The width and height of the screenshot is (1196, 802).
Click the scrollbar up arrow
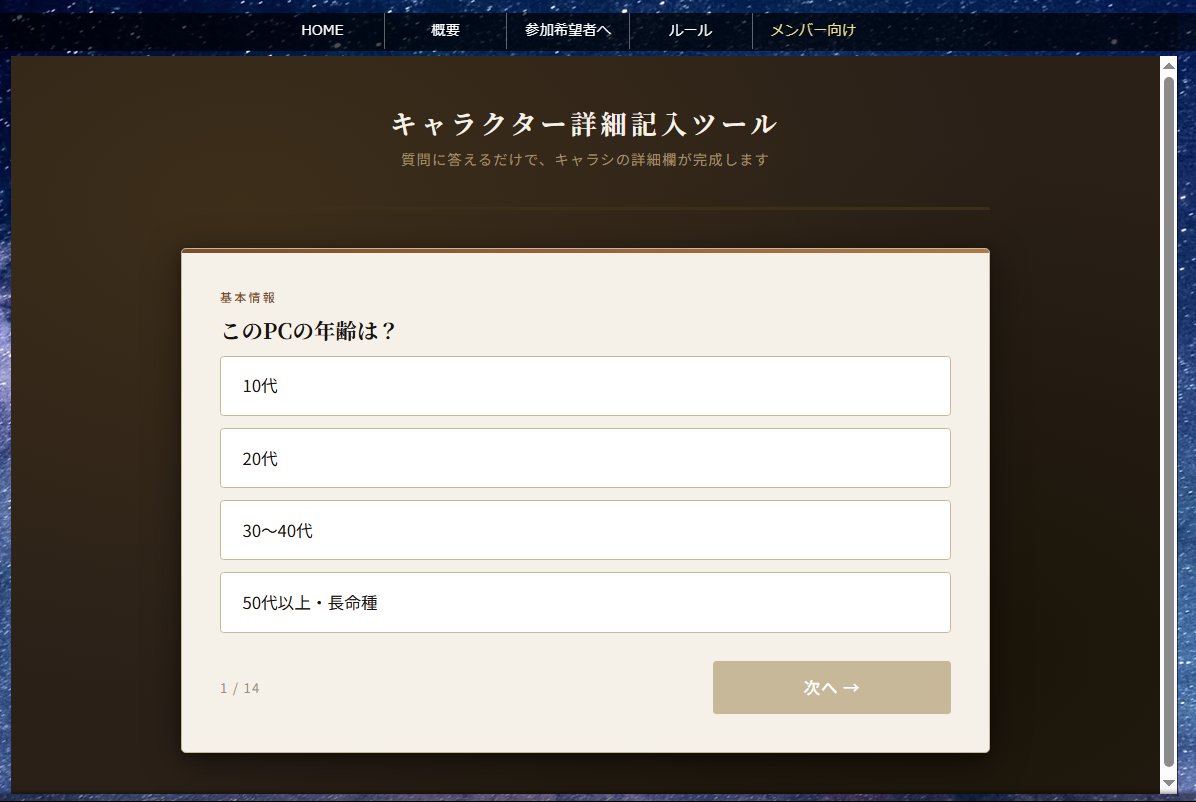coord(1169,66)
